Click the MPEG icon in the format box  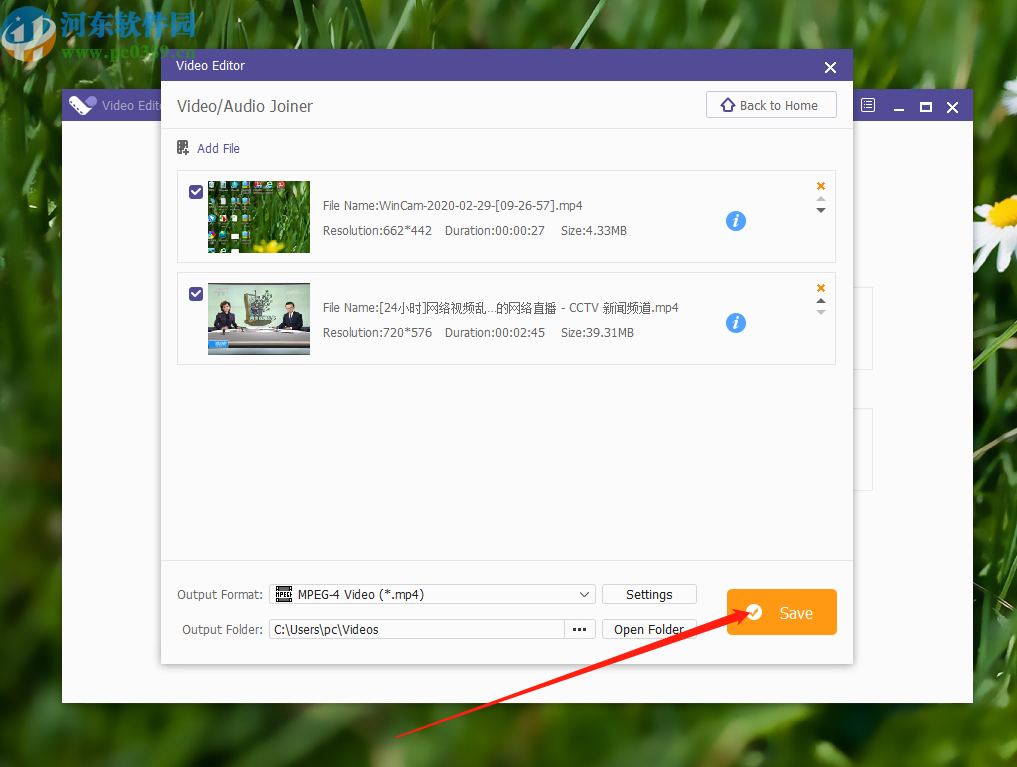pos(283,594)
